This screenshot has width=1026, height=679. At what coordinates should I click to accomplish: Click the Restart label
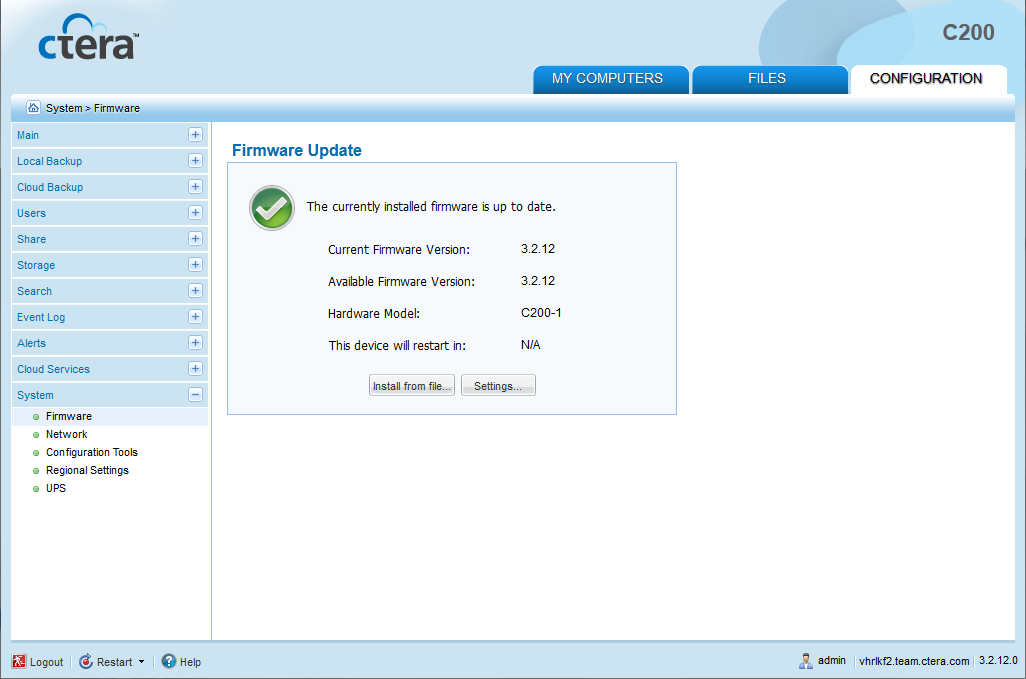click(115, 662)
